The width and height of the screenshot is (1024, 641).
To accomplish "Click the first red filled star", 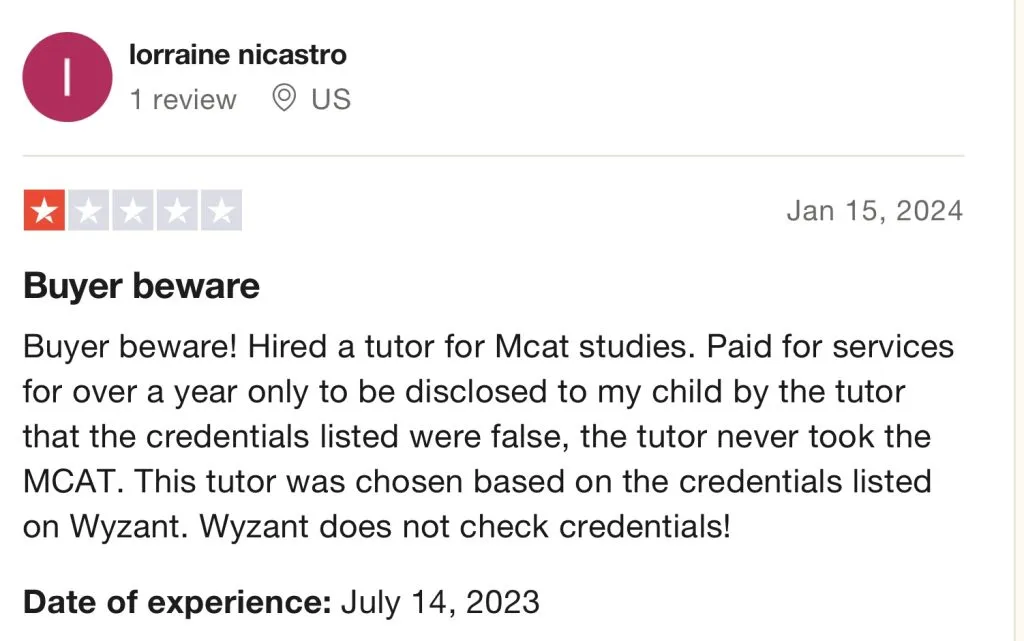I will pos(43,211).
